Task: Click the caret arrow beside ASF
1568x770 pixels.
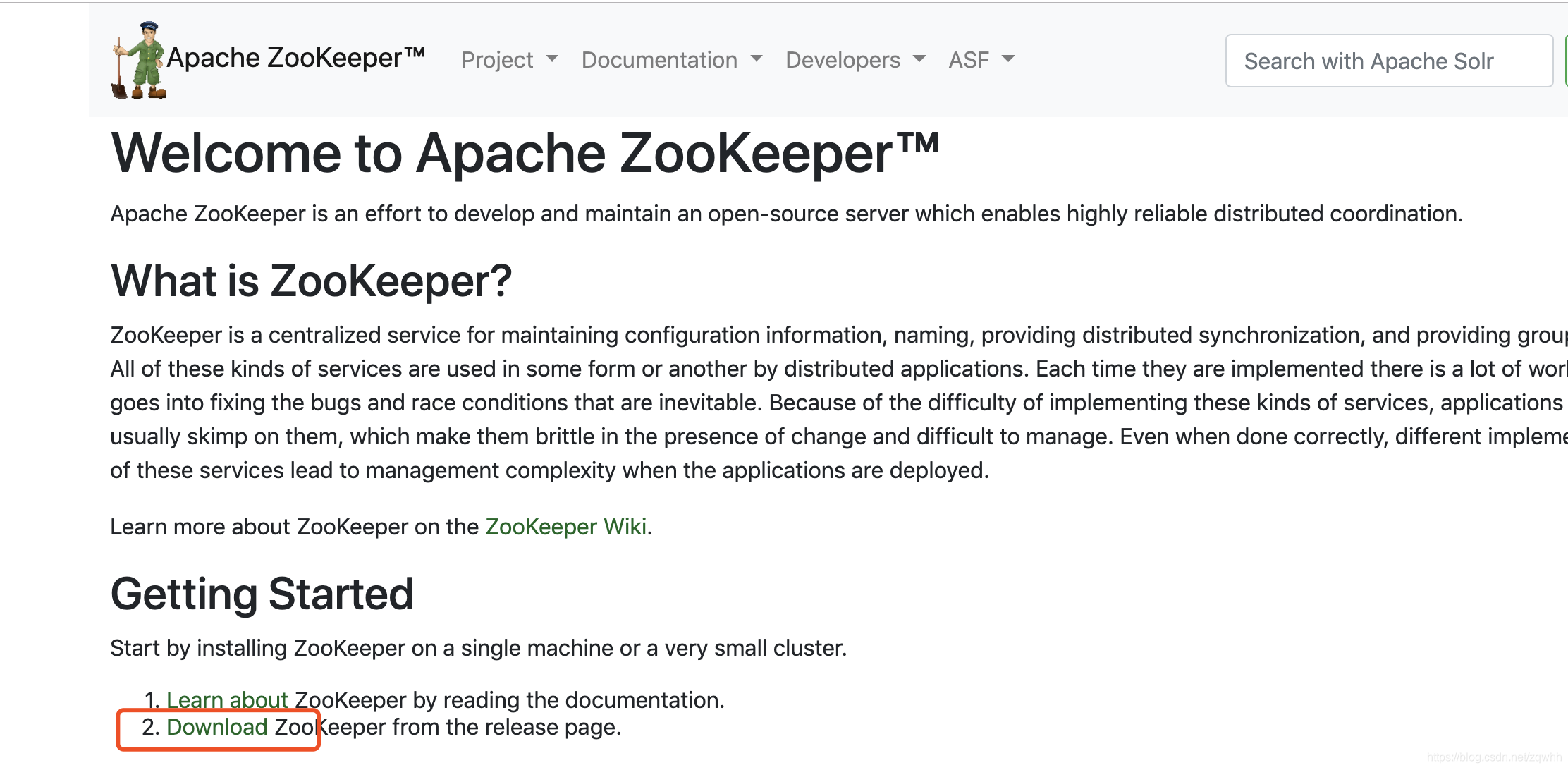Action: (x=1008, y=59)
